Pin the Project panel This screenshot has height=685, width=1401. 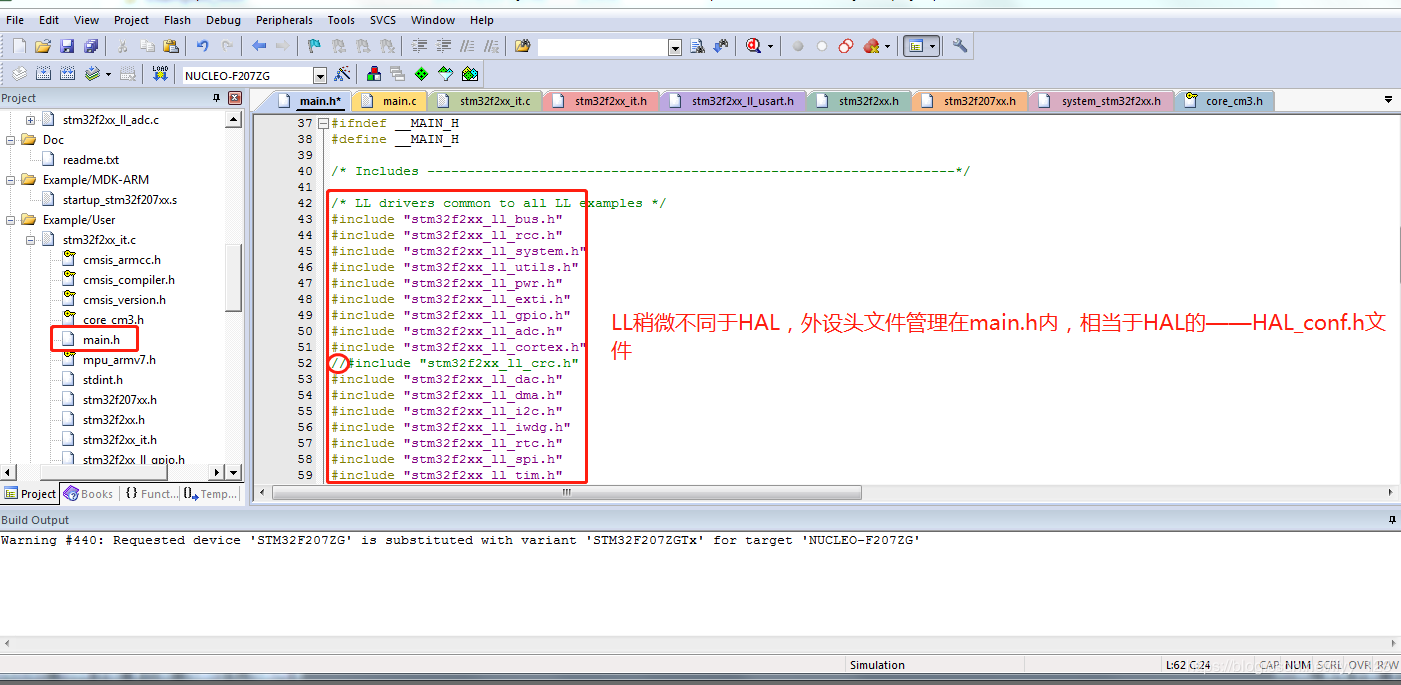pos(216,98)
